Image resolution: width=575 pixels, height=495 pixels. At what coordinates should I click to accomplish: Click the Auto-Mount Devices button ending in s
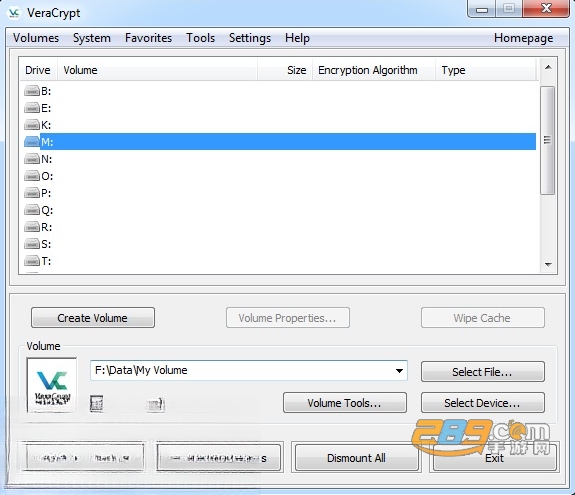point(219,458)
